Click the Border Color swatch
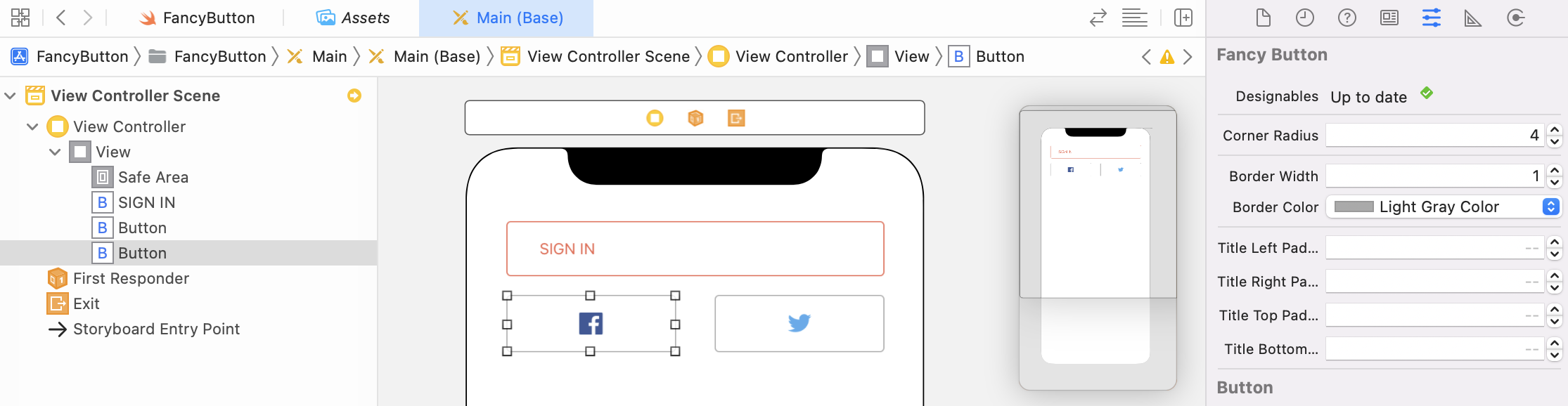This screenshot has width=1568, height=406. [1354, 207]
